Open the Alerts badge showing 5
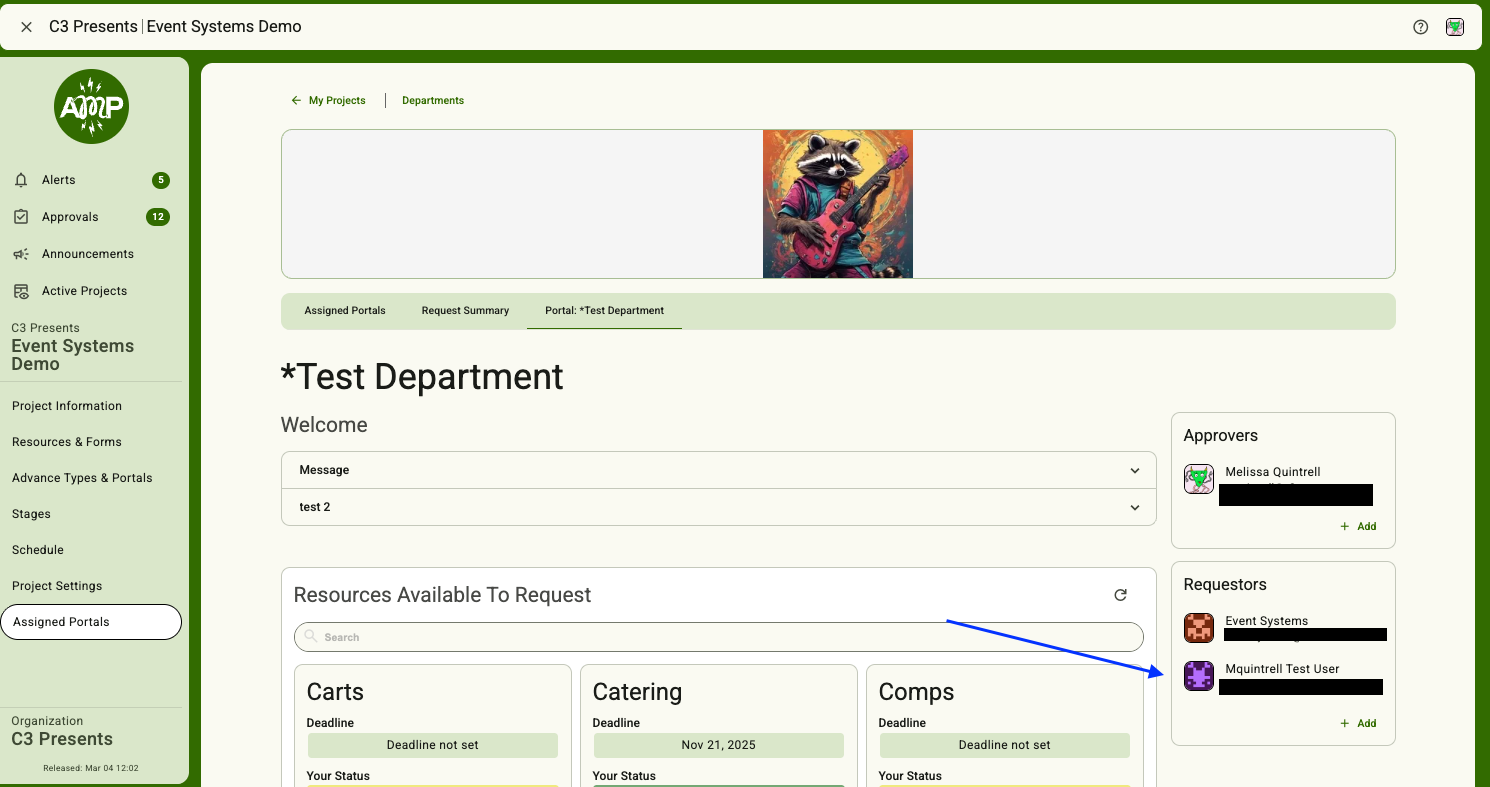Image resolution: width=1490 pixels, height=787 pixels. (161, 180)
